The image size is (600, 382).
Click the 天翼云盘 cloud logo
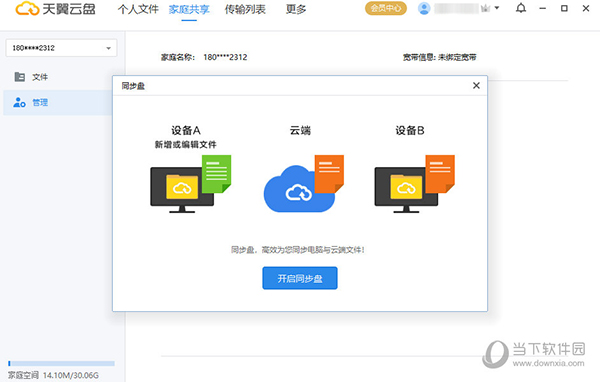coord(27,8)
